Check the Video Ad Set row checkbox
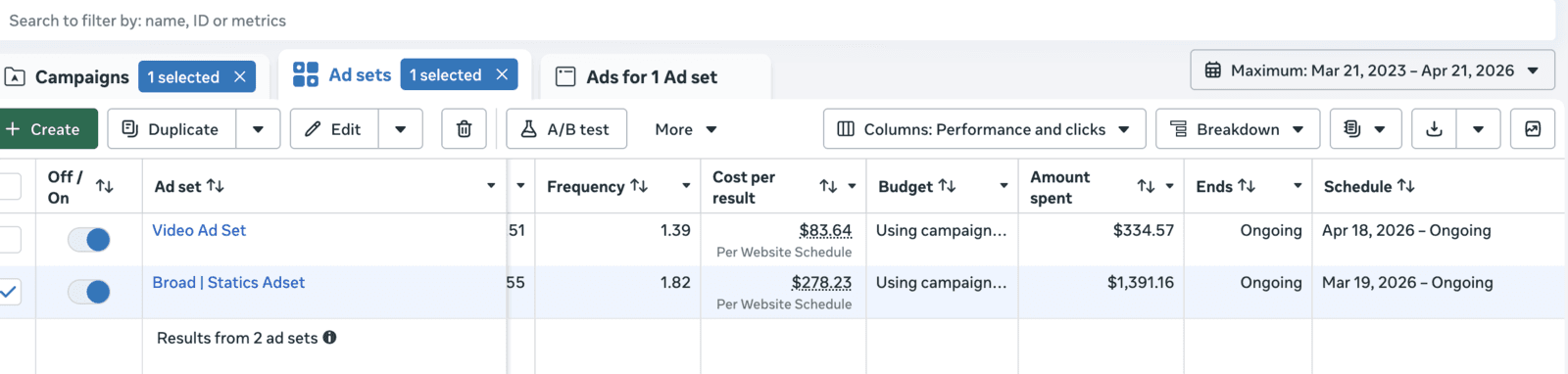The width and height of the screenshot is (1568, 374). coord(9,239)
